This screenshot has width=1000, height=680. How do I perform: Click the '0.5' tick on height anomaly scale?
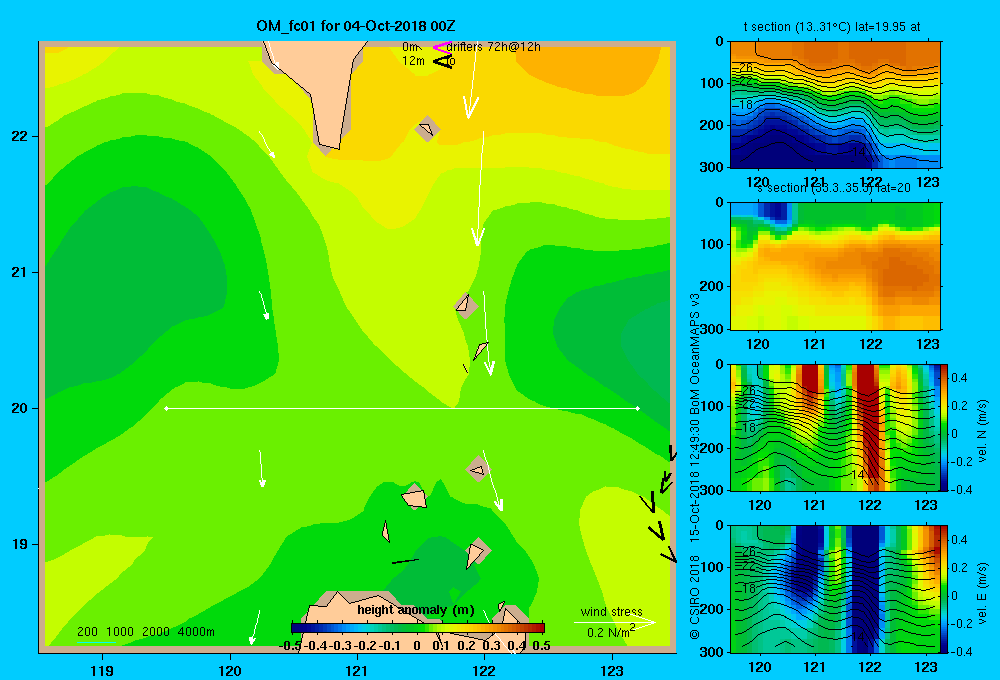(541, 646)
